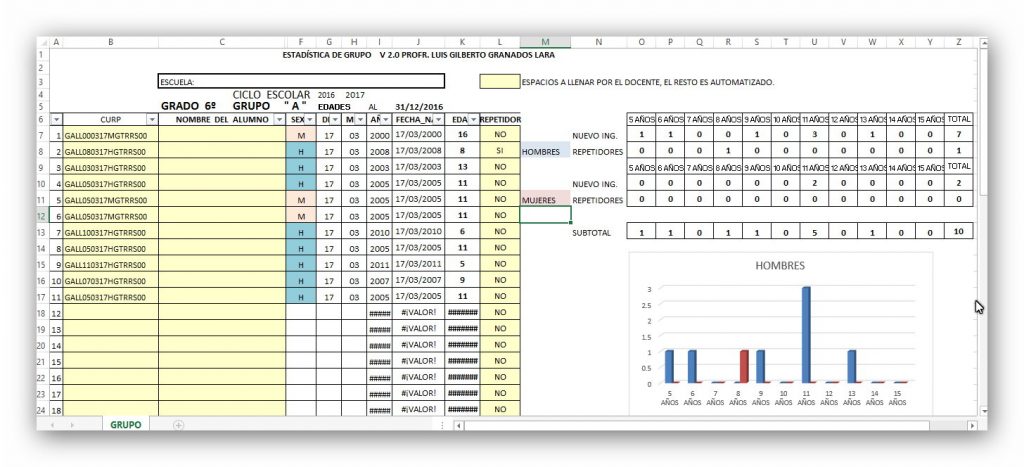Open the SEX column filter arrow

310,119
